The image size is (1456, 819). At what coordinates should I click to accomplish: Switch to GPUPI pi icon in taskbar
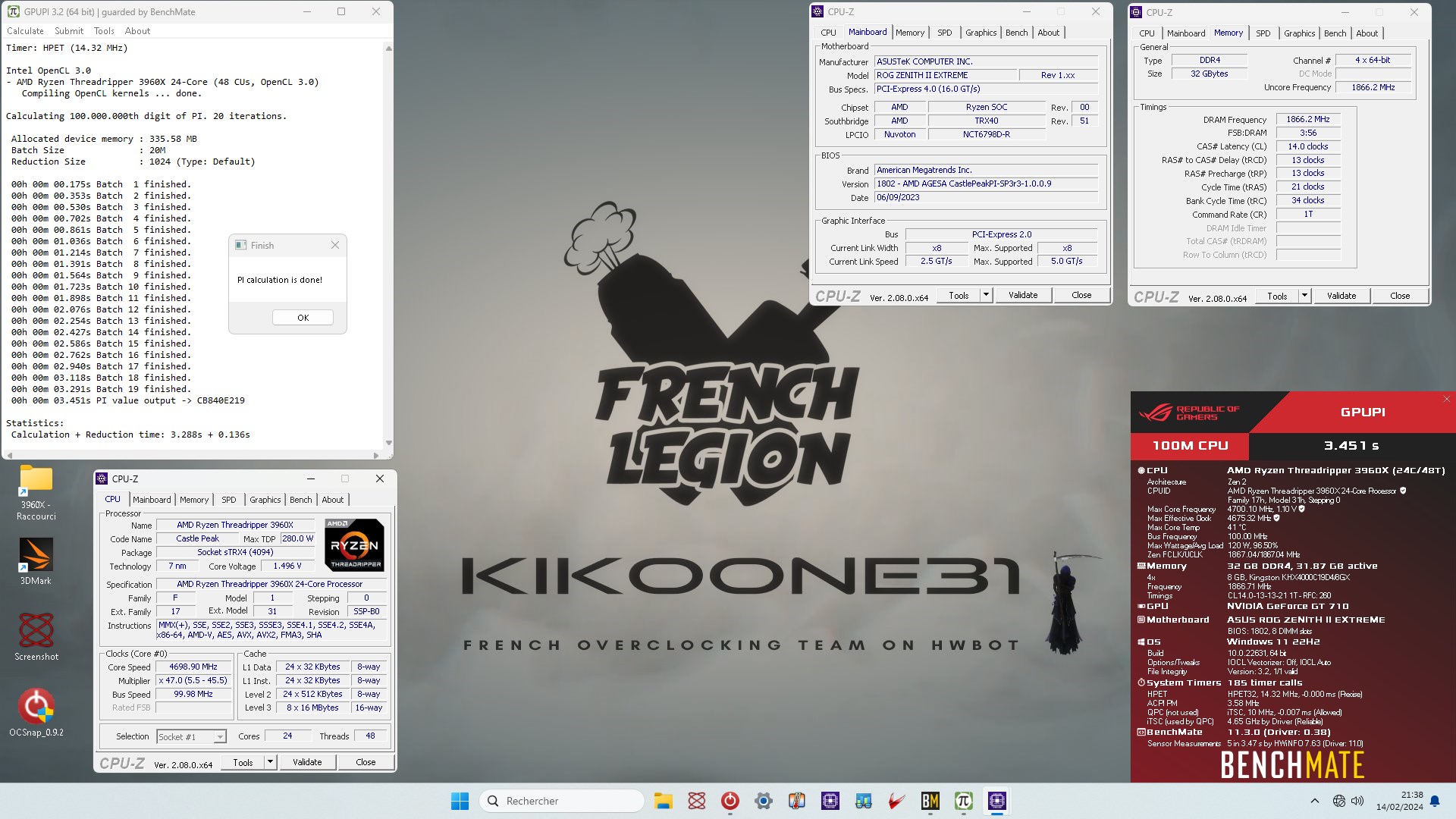pos(964,801)
